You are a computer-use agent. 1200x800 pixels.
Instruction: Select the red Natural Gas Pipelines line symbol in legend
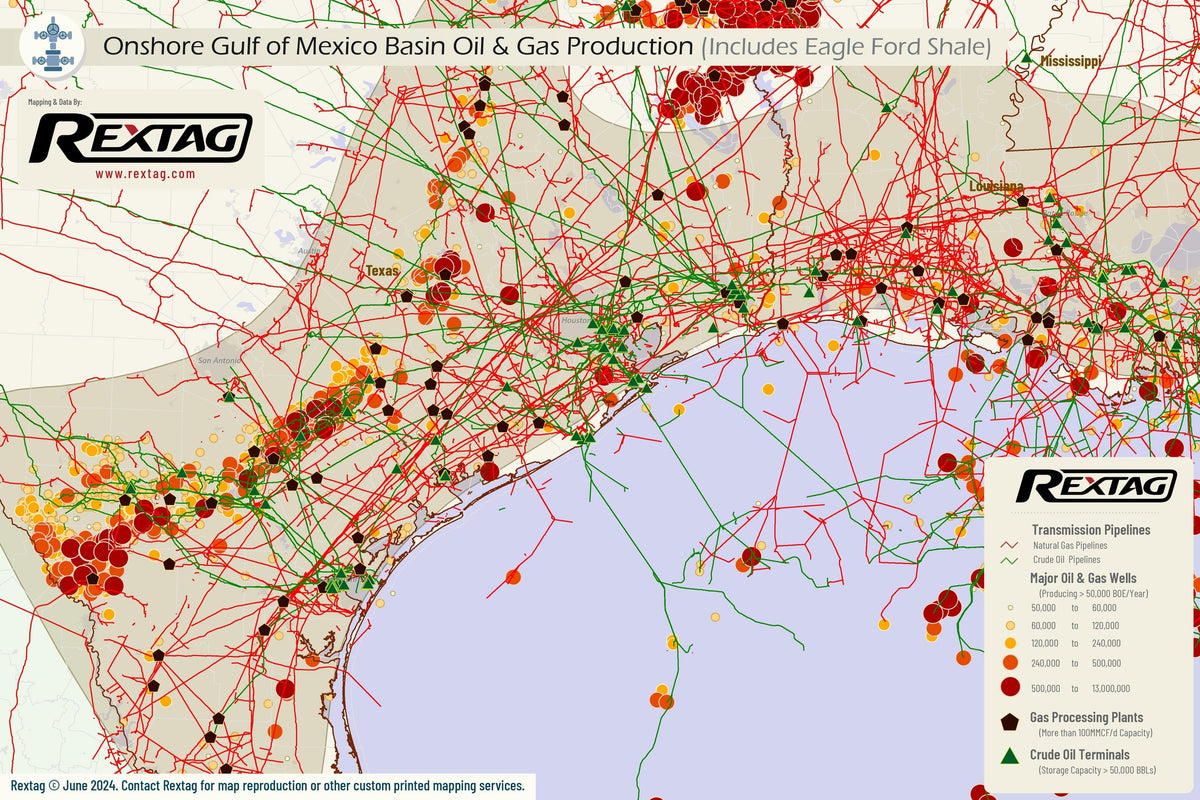[1009, 545]
